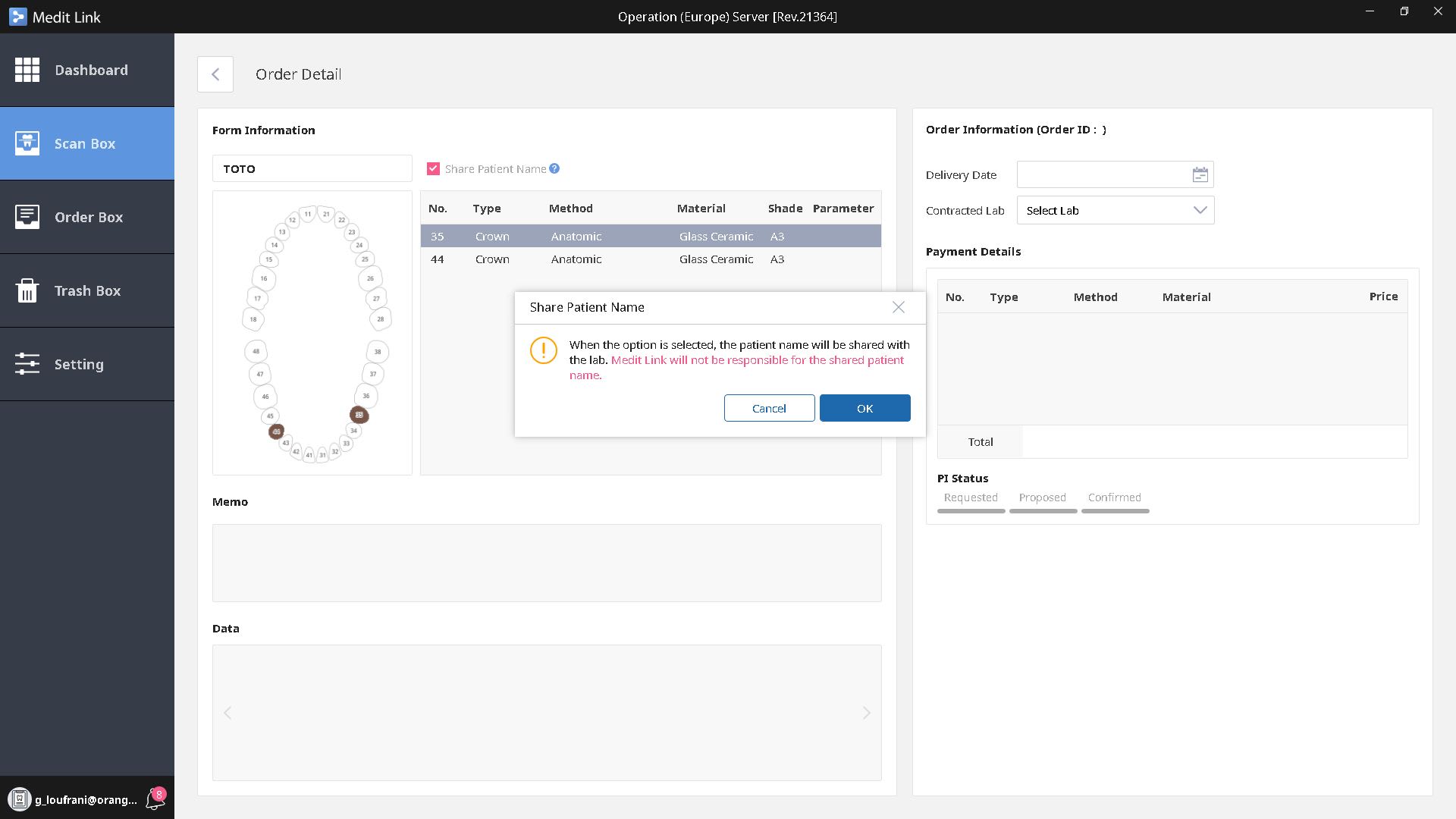Click the Method header in Payment Details
This screenshot has width=1456, height=819.
click(1095, 297)
